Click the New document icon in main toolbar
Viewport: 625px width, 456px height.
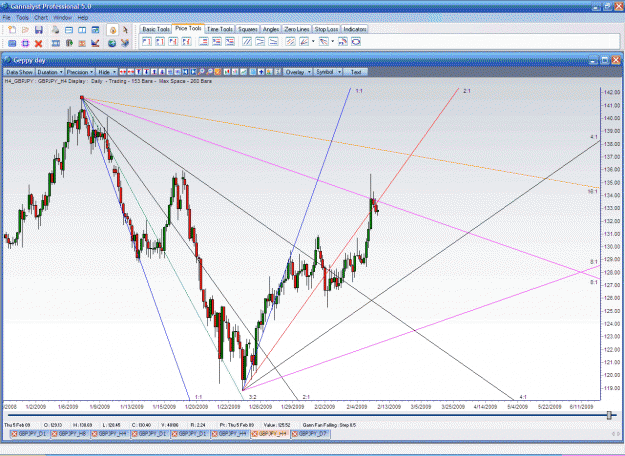[12, 30]
